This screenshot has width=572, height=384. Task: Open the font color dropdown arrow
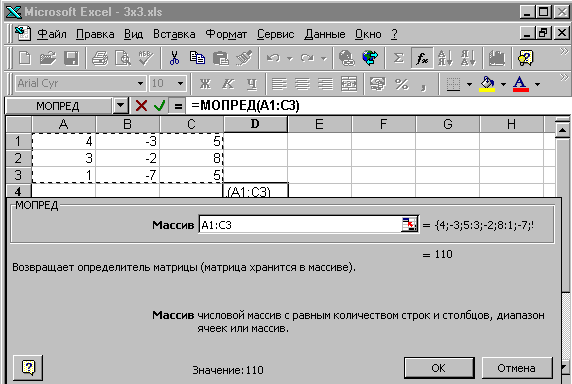tap(537, 85)
